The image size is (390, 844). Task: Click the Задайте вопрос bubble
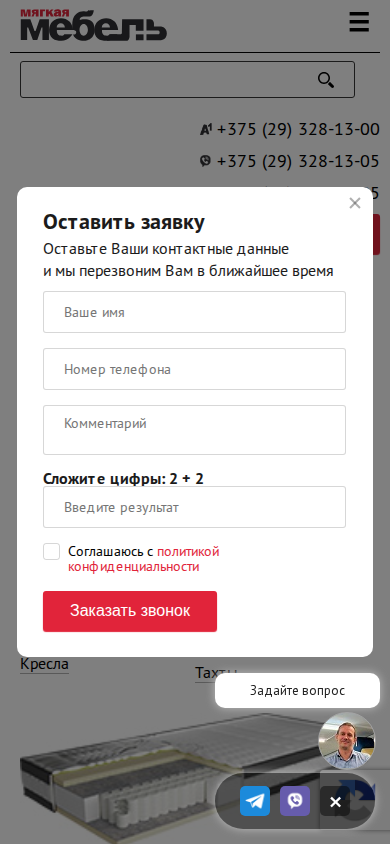(297, 691)
